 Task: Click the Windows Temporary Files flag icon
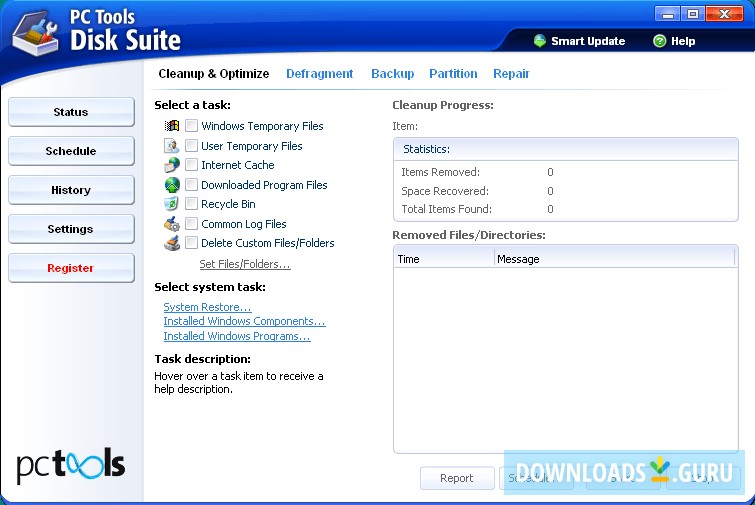tap(172, 126)
